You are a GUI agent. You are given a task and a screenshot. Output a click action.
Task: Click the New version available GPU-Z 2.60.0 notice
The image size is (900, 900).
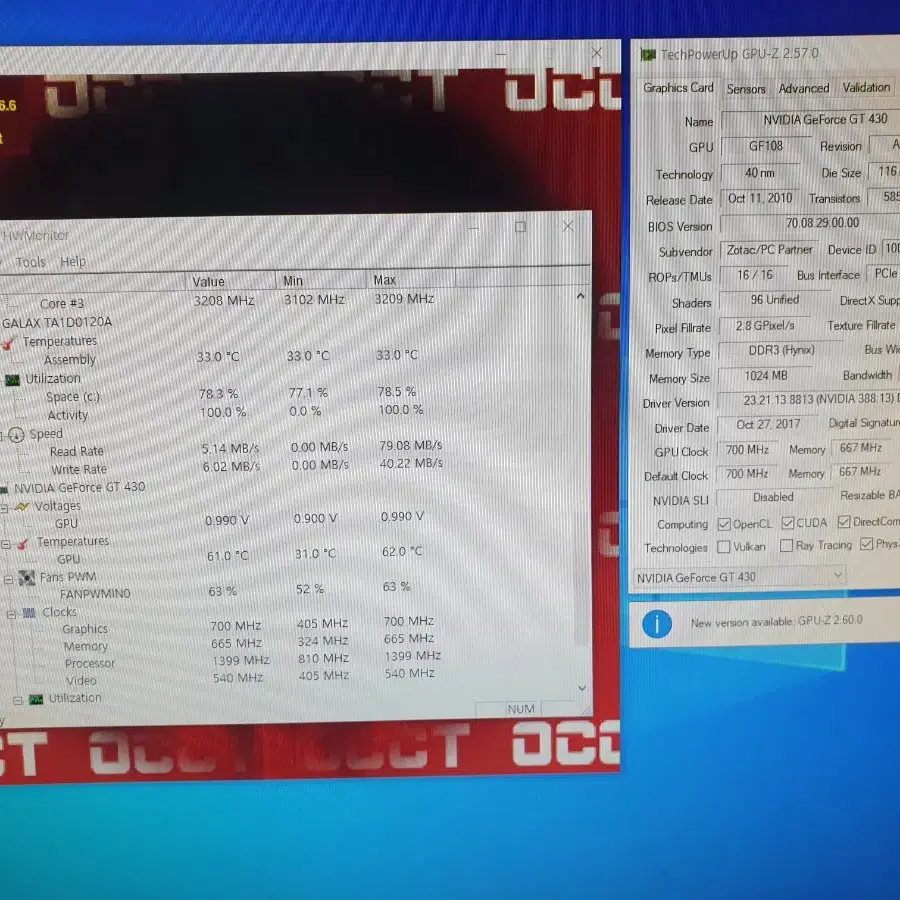[x=777, y=622]
